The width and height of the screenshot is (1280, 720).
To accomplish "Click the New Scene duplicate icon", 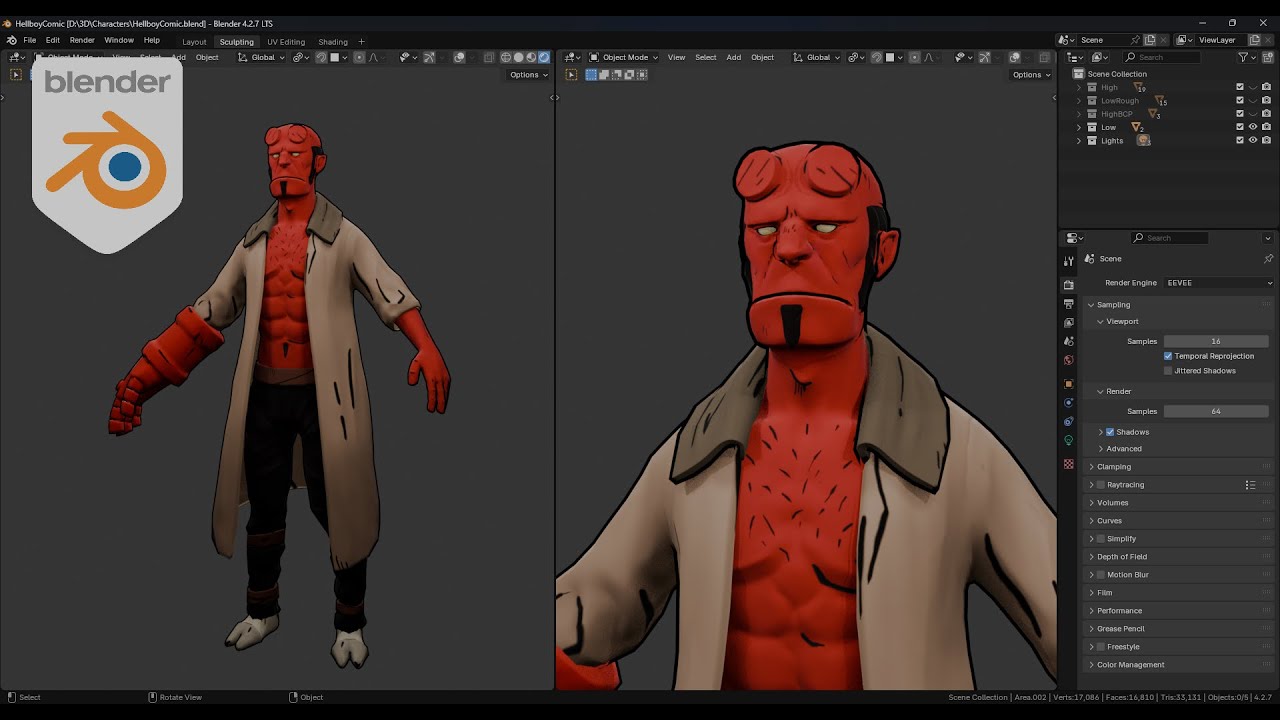I will click(1150, 40).
